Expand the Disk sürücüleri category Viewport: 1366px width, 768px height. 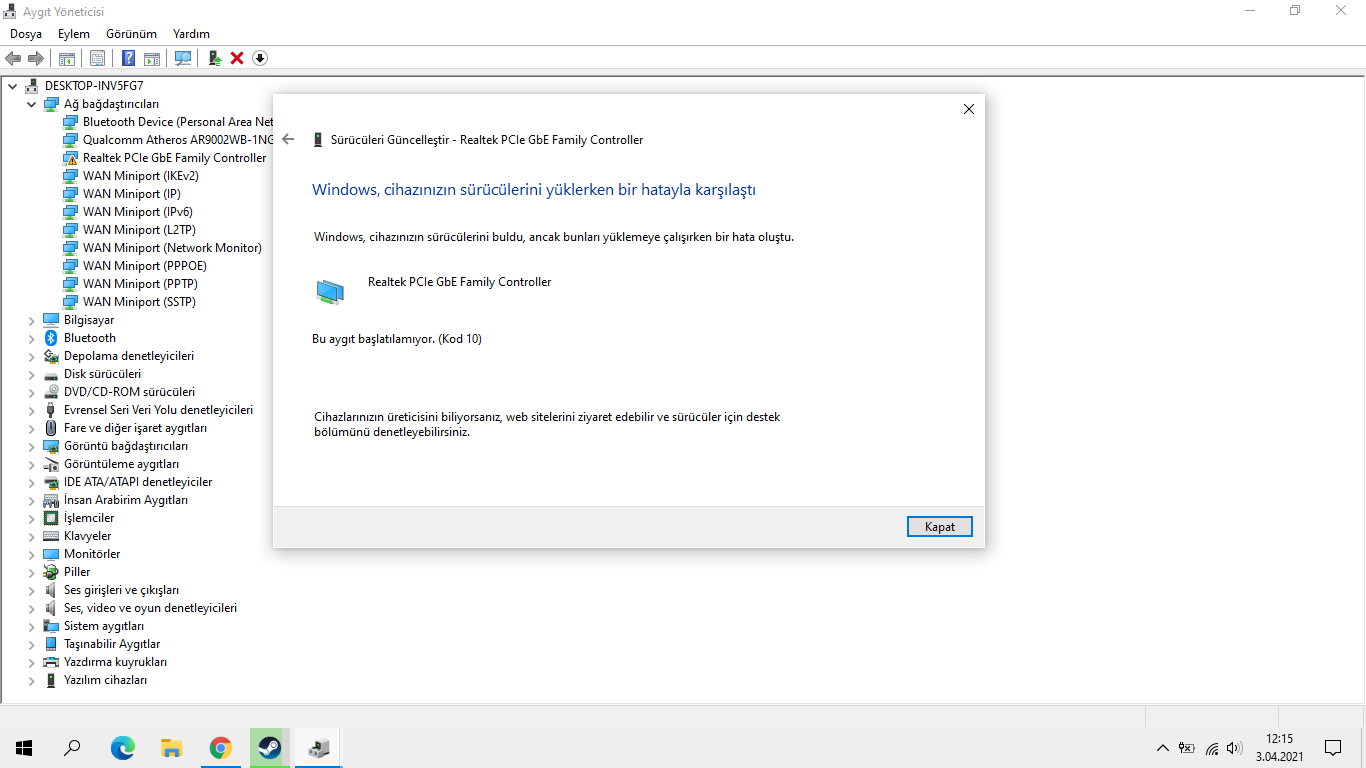(x=31, y=374)
